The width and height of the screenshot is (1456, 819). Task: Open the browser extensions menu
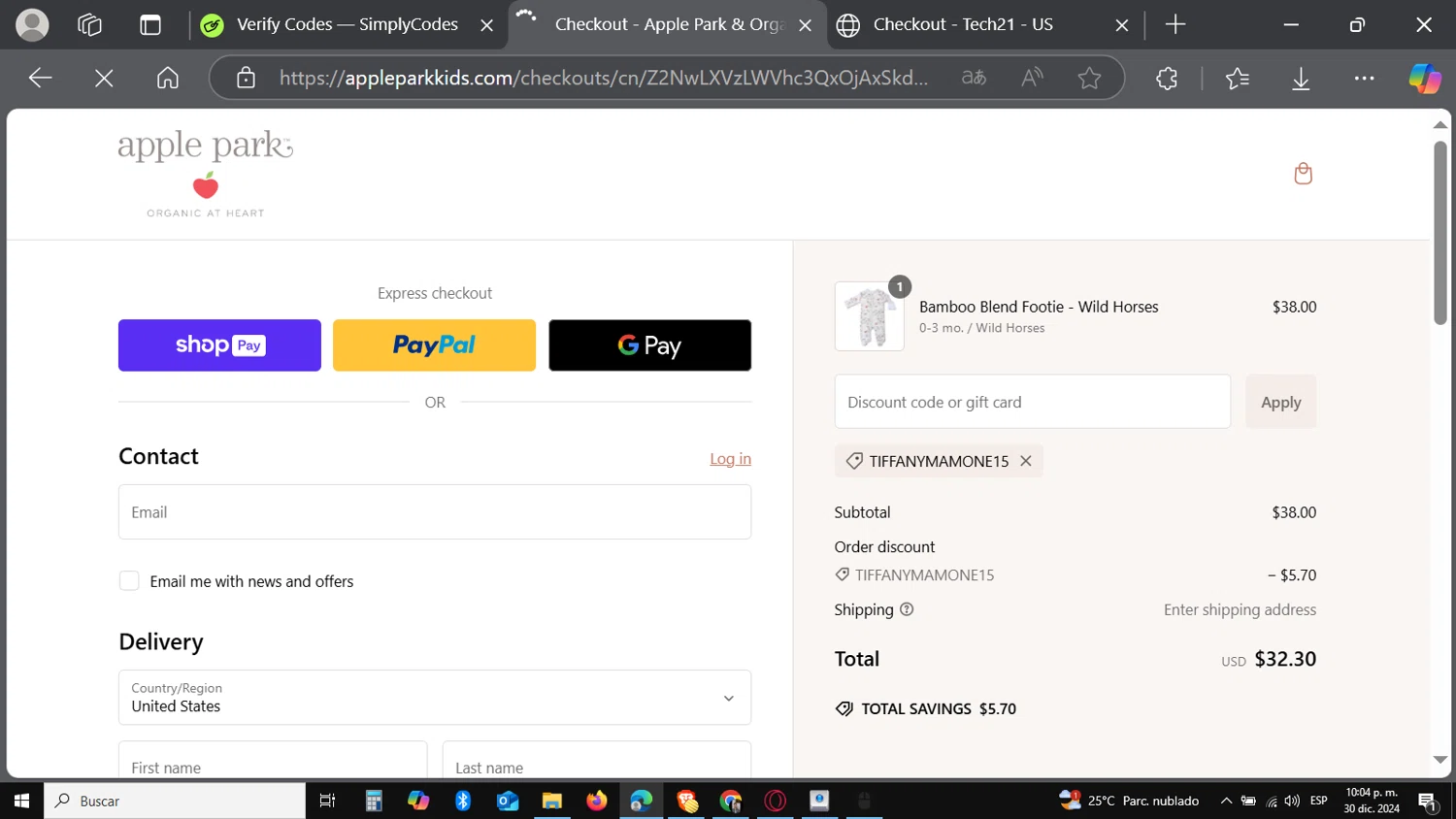click(1167, 78)
